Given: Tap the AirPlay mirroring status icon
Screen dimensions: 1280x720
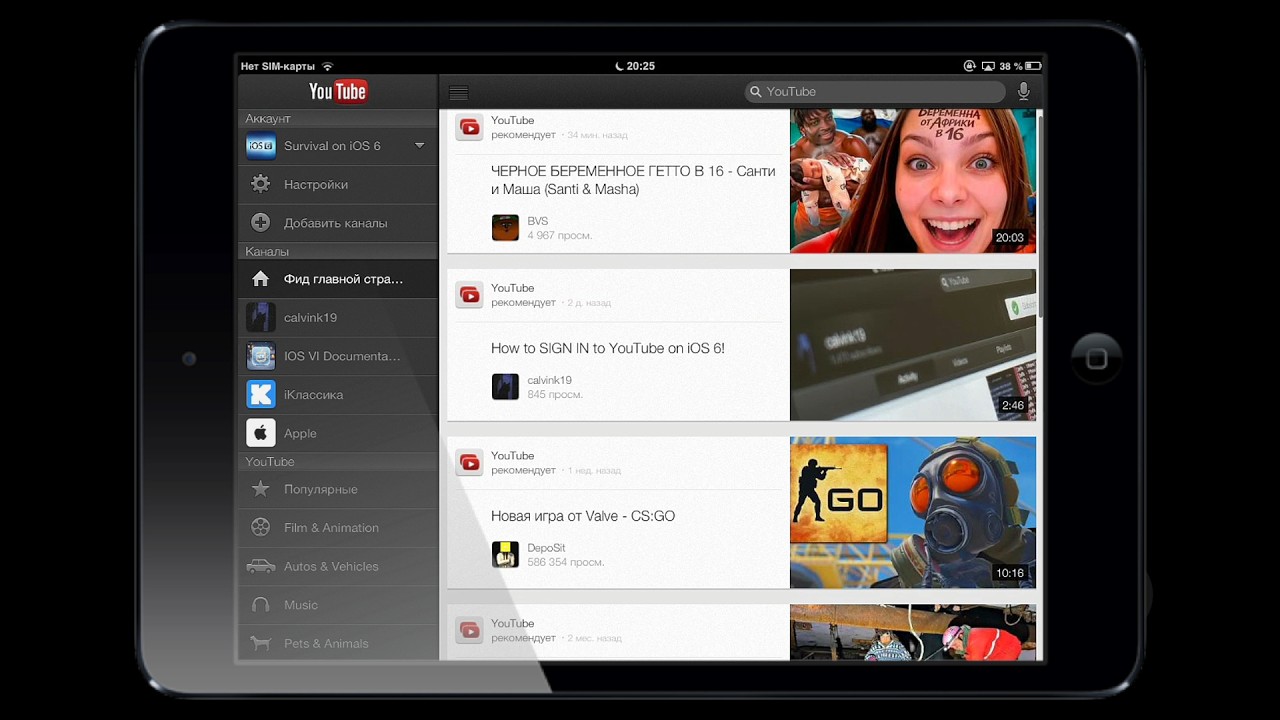Looking at the screenshot, I should 988,66.
